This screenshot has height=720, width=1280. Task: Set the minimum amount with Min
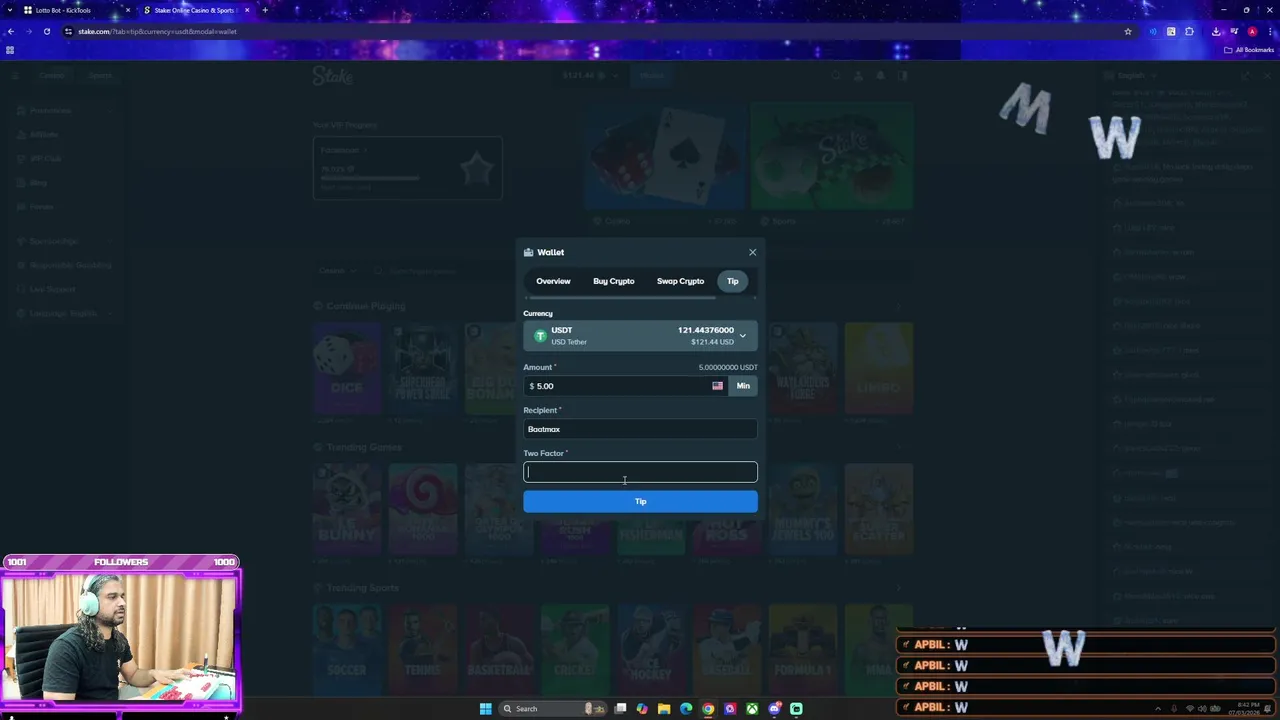tap(743, 386)
